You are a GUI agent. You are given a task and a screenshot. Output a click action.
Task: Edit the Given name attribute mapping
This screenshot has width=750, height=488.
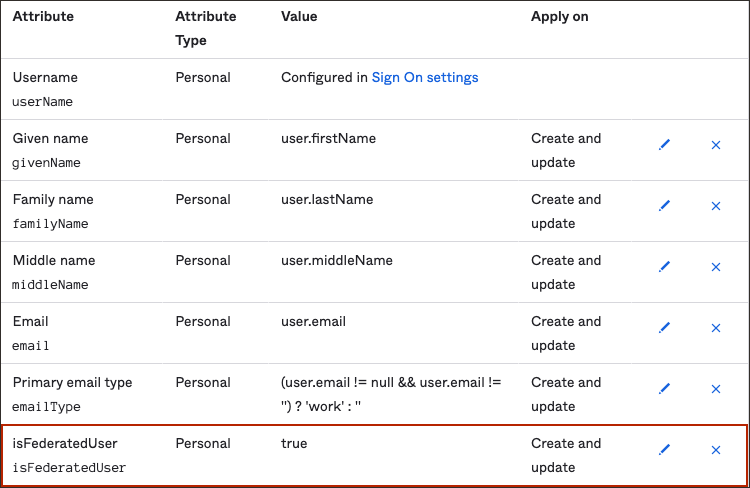(664, 145)
